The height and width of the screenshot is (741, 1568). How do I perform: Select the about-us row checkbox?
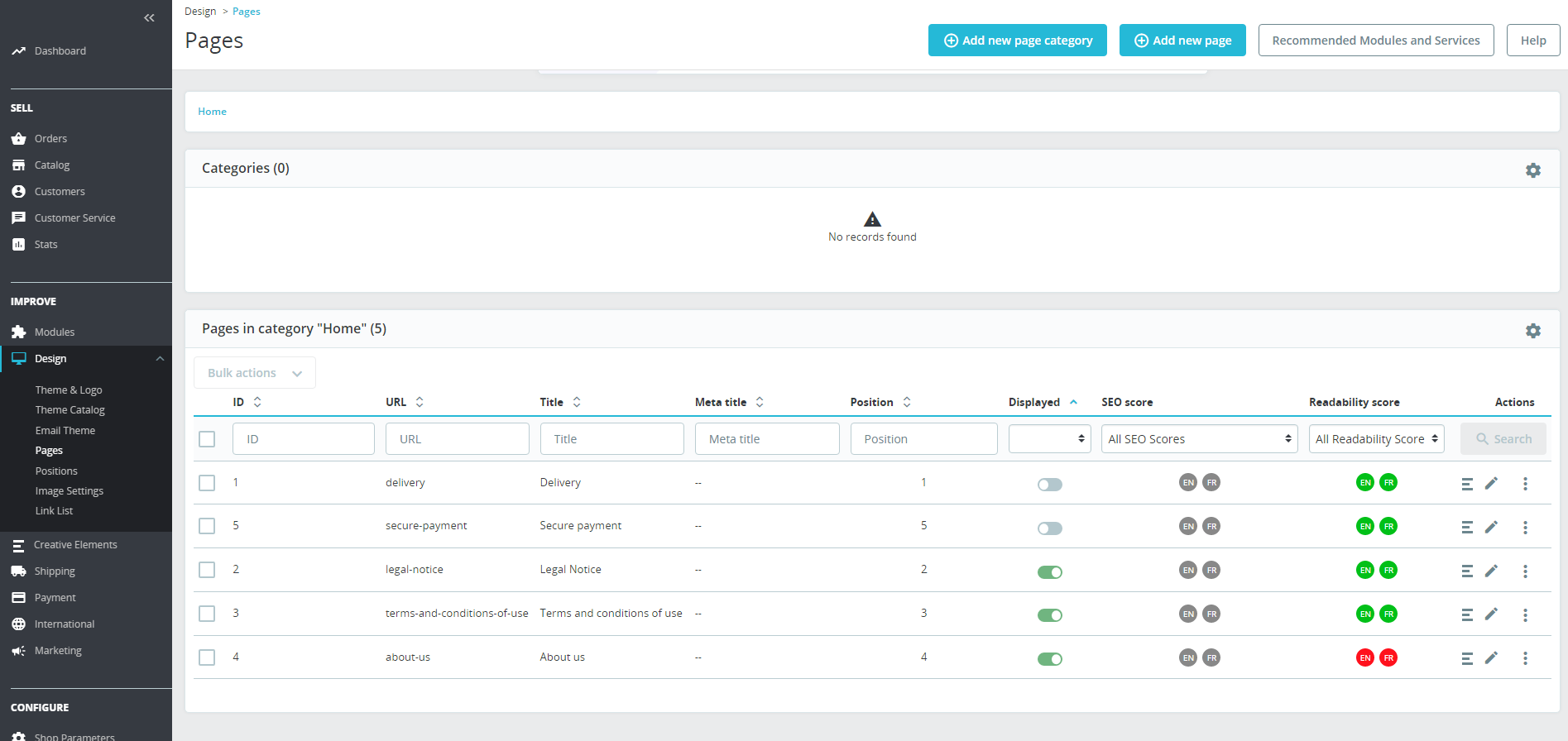coord(207,657)
